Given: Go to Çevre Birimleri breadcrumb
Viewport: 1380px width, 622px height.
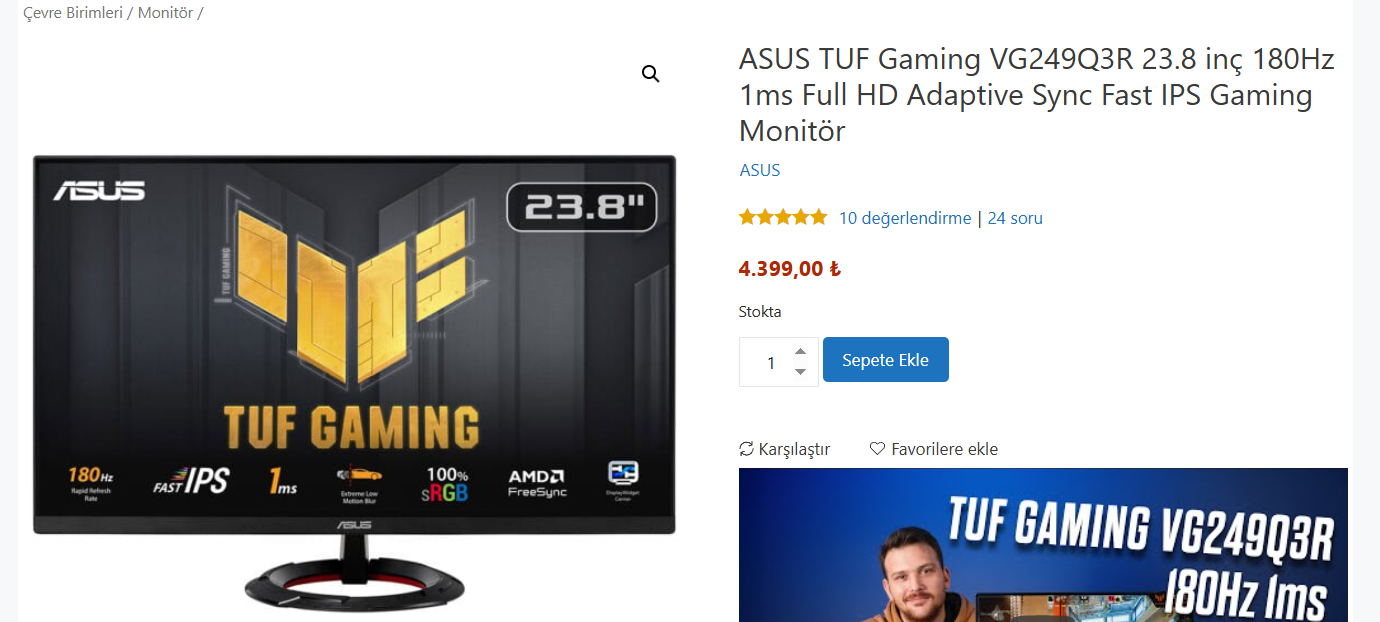Looking at the screenshot, I should tap(73, 13).
